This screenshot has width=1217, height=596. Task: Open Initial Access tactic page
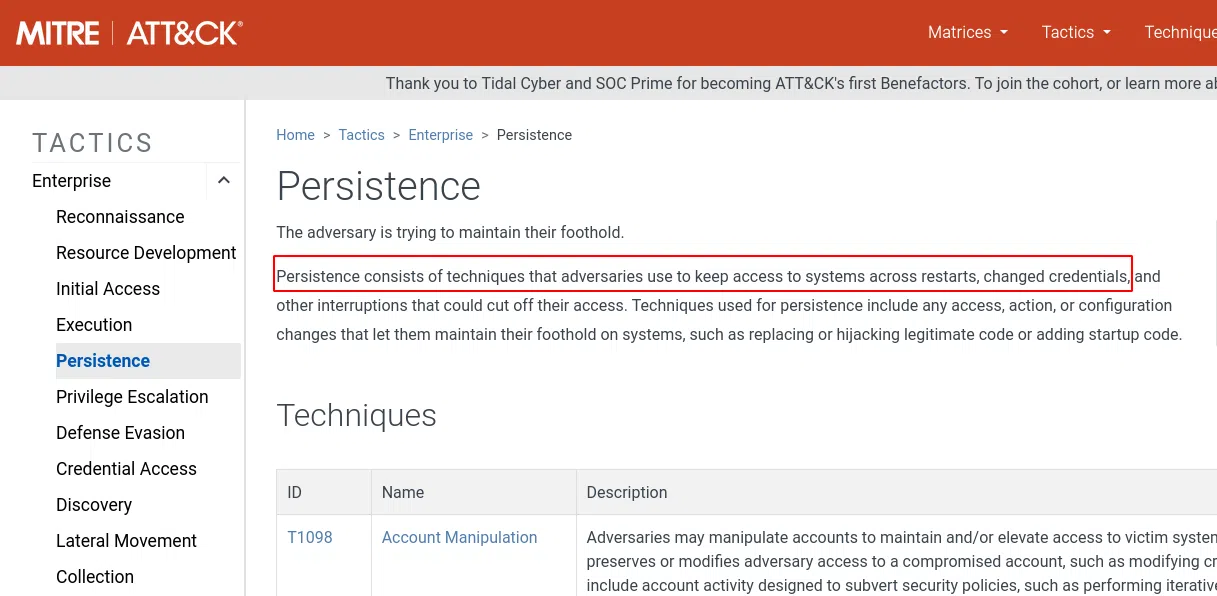click(108, 289)
